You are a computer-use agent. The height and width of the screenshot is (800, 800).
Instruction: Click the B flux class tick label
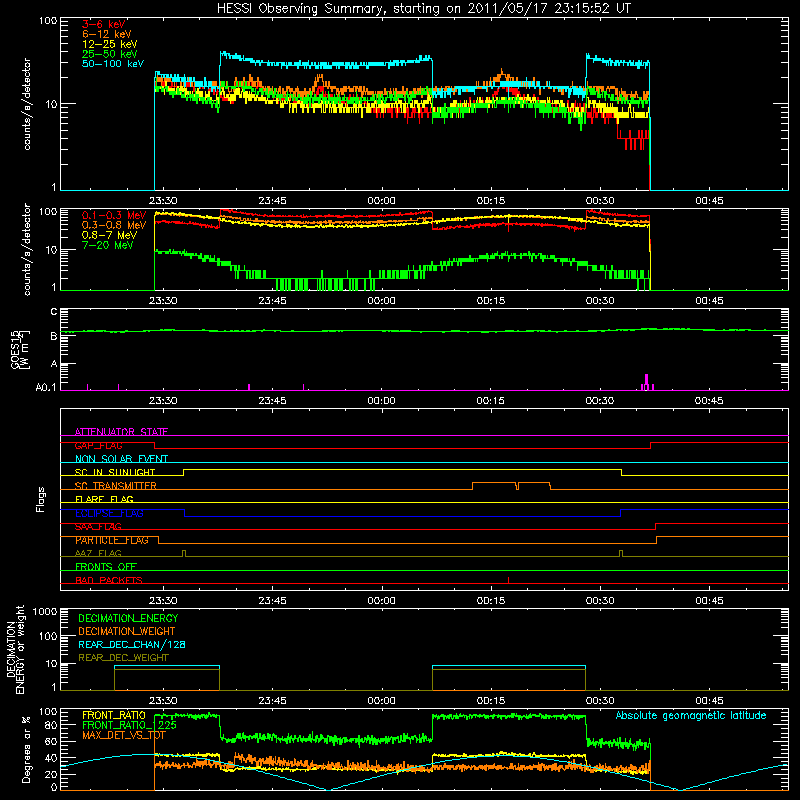pos(54,336)
